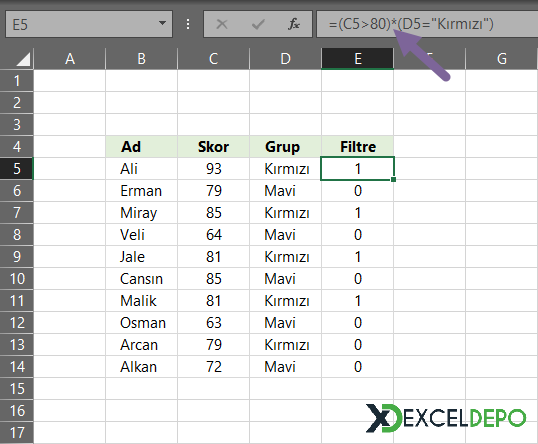This screenshot has width=538, height=444.
Task: Click the formula bar expand dots handle
Action: tap(188, 24)
